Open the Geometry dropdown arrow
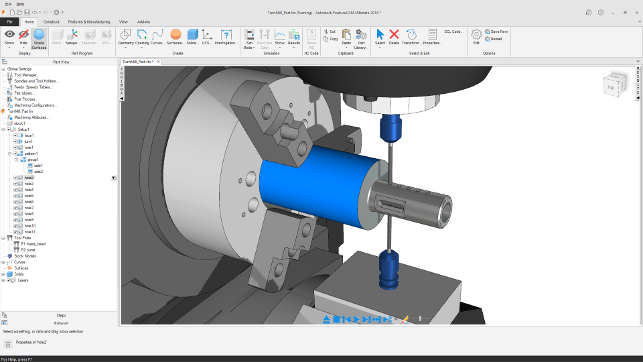This screenshot has height=362, width=643. tap(125, 48)
